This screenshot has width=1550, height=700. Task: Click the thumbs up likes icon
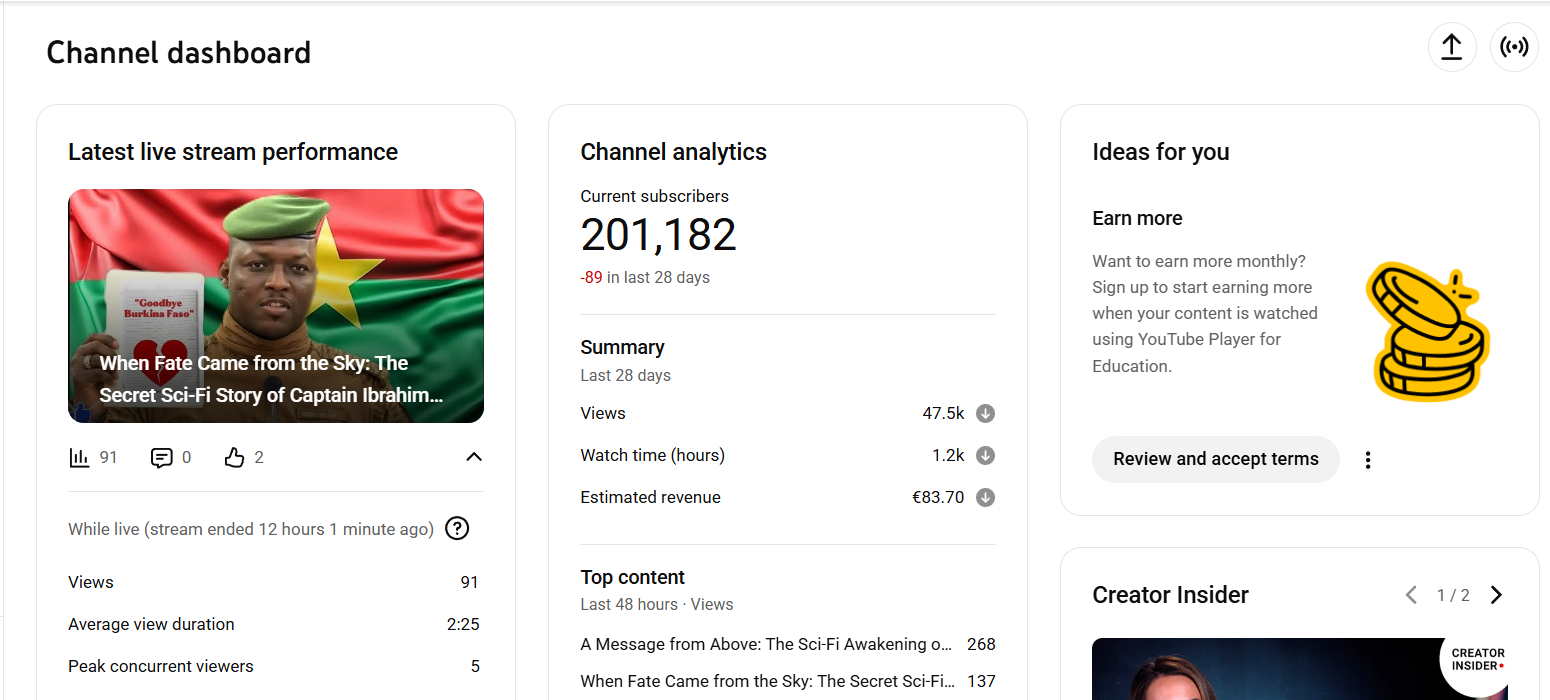[x=235, y=458]
